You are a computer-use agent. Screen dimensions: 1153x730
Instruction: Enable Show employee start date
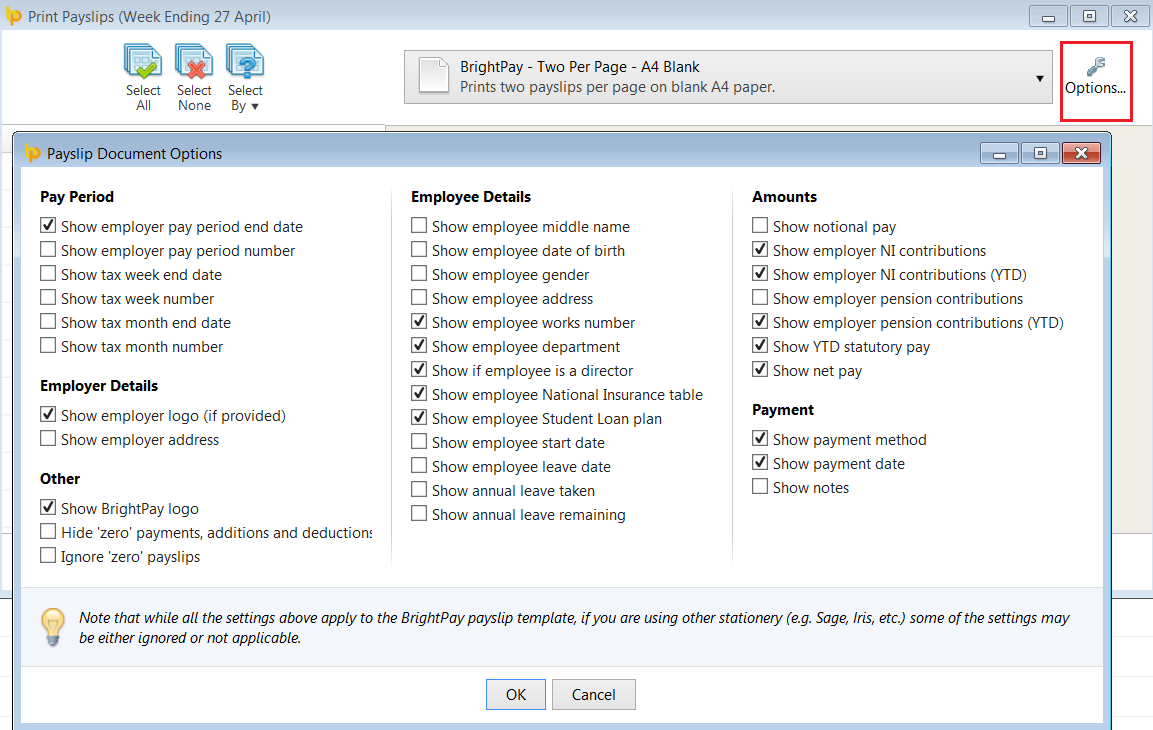419,442
